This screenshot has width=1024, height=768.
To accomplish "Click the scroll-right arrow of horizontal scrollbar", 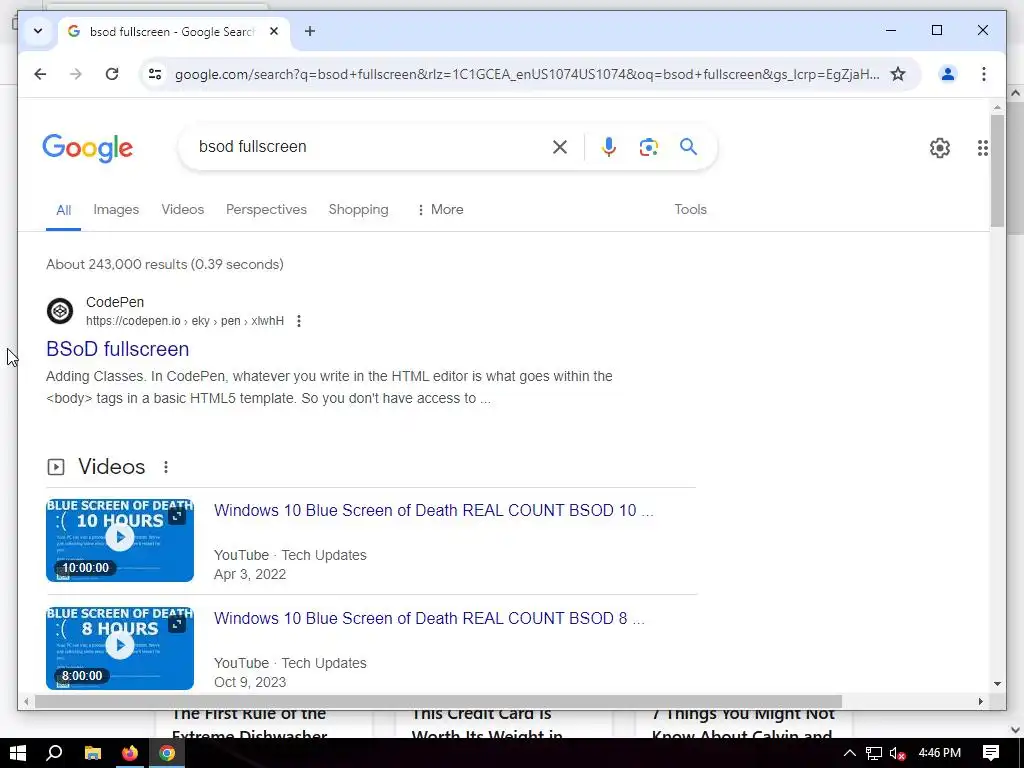I will coord(981,702).
